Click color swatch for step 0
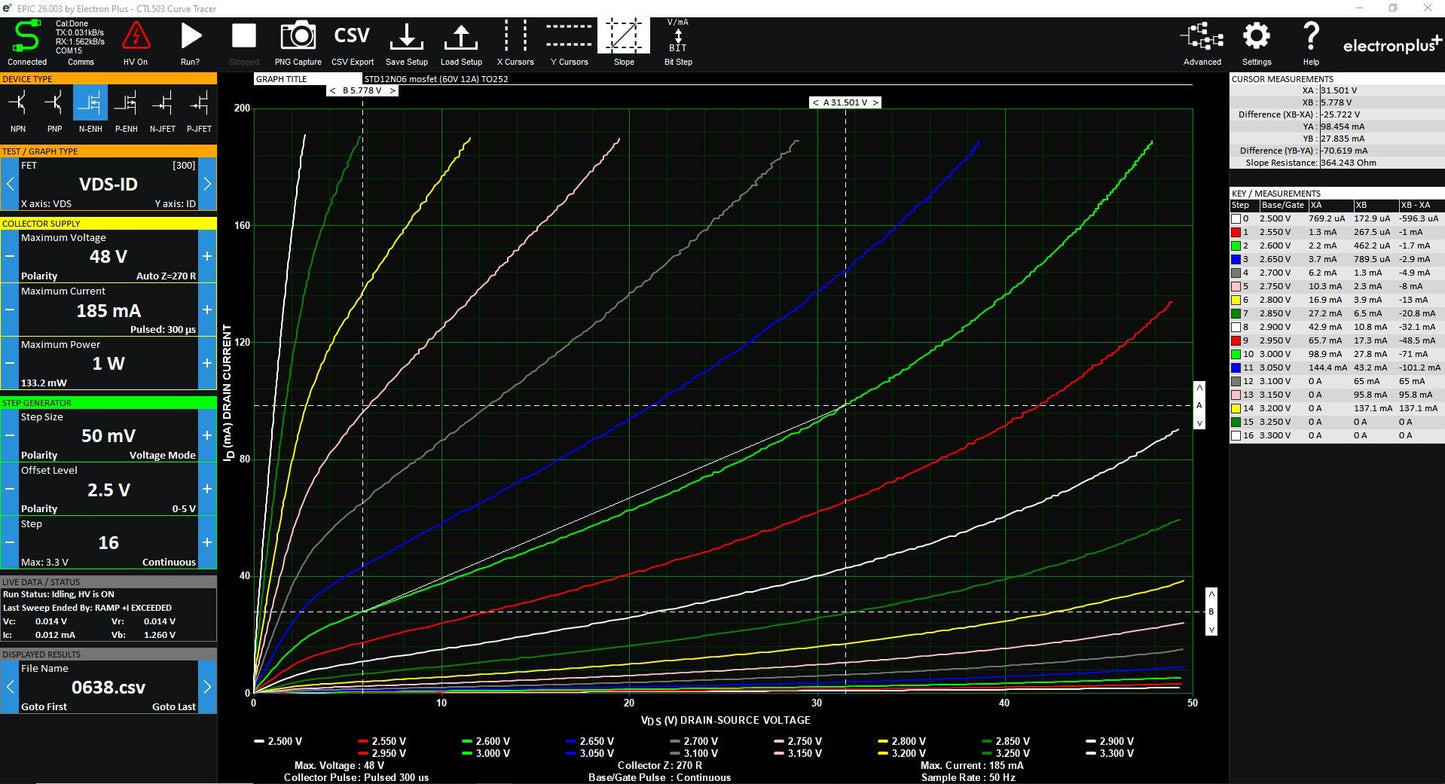1445x784 pixels. pos(1237,218)
